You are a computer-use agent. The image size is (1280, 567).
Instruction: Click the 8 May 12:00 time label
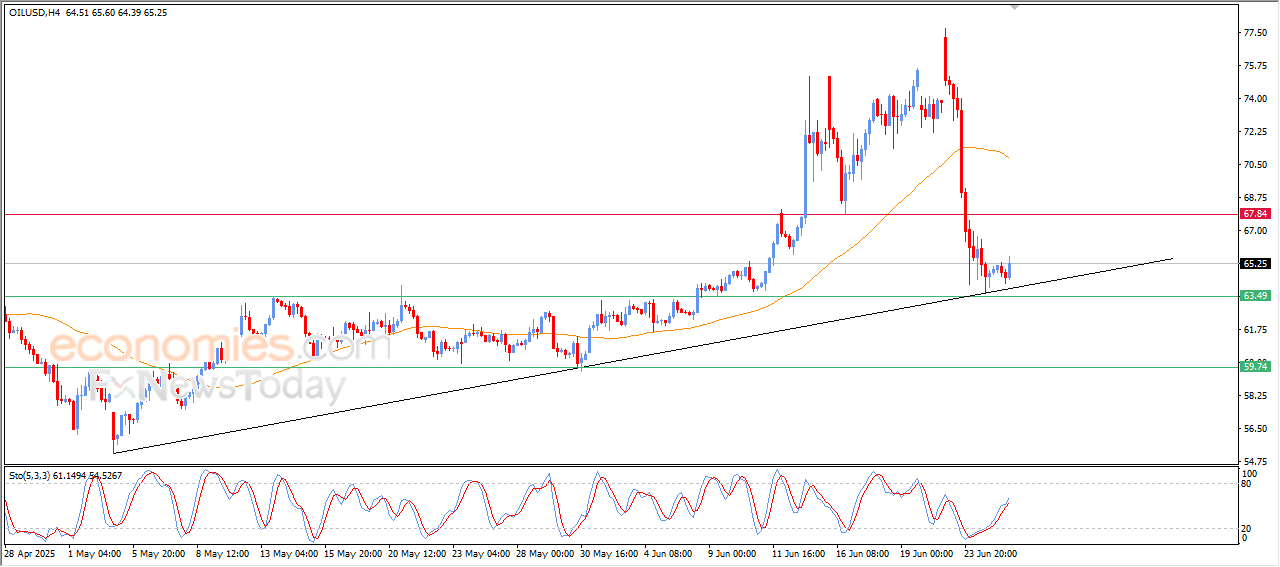221,552
